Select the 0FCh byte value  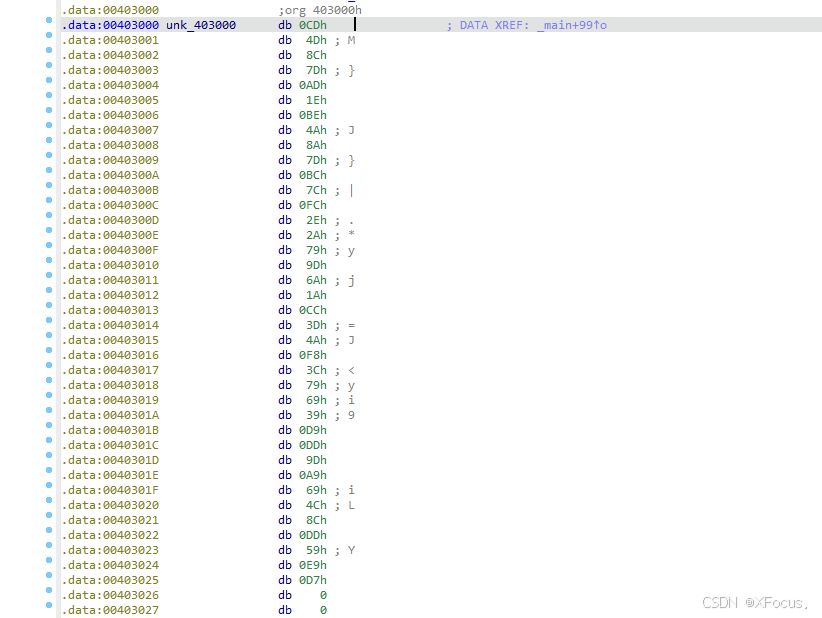point(313,205)
